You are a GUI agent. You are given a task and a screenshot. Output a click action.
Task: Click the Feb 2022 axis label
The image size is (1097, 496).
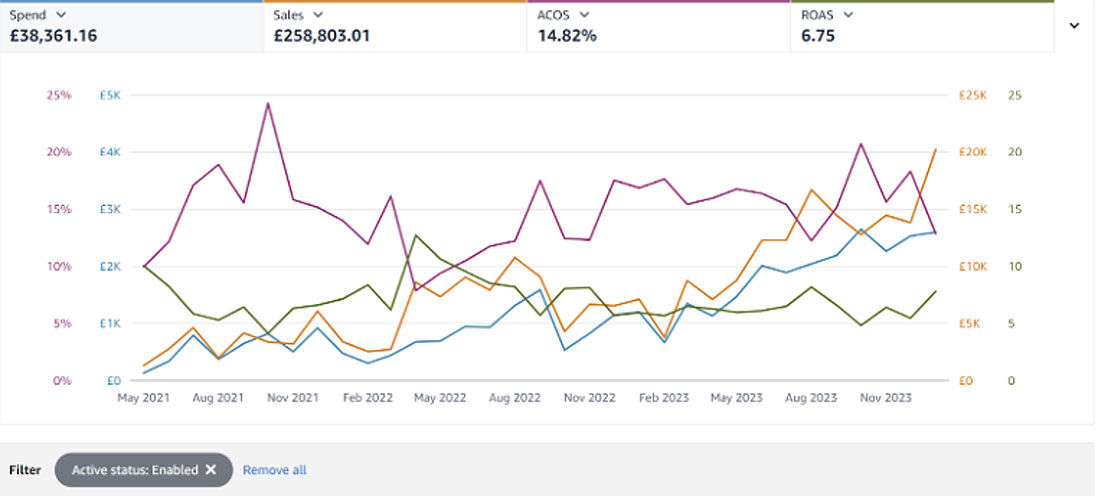click(x=366, y=398)
